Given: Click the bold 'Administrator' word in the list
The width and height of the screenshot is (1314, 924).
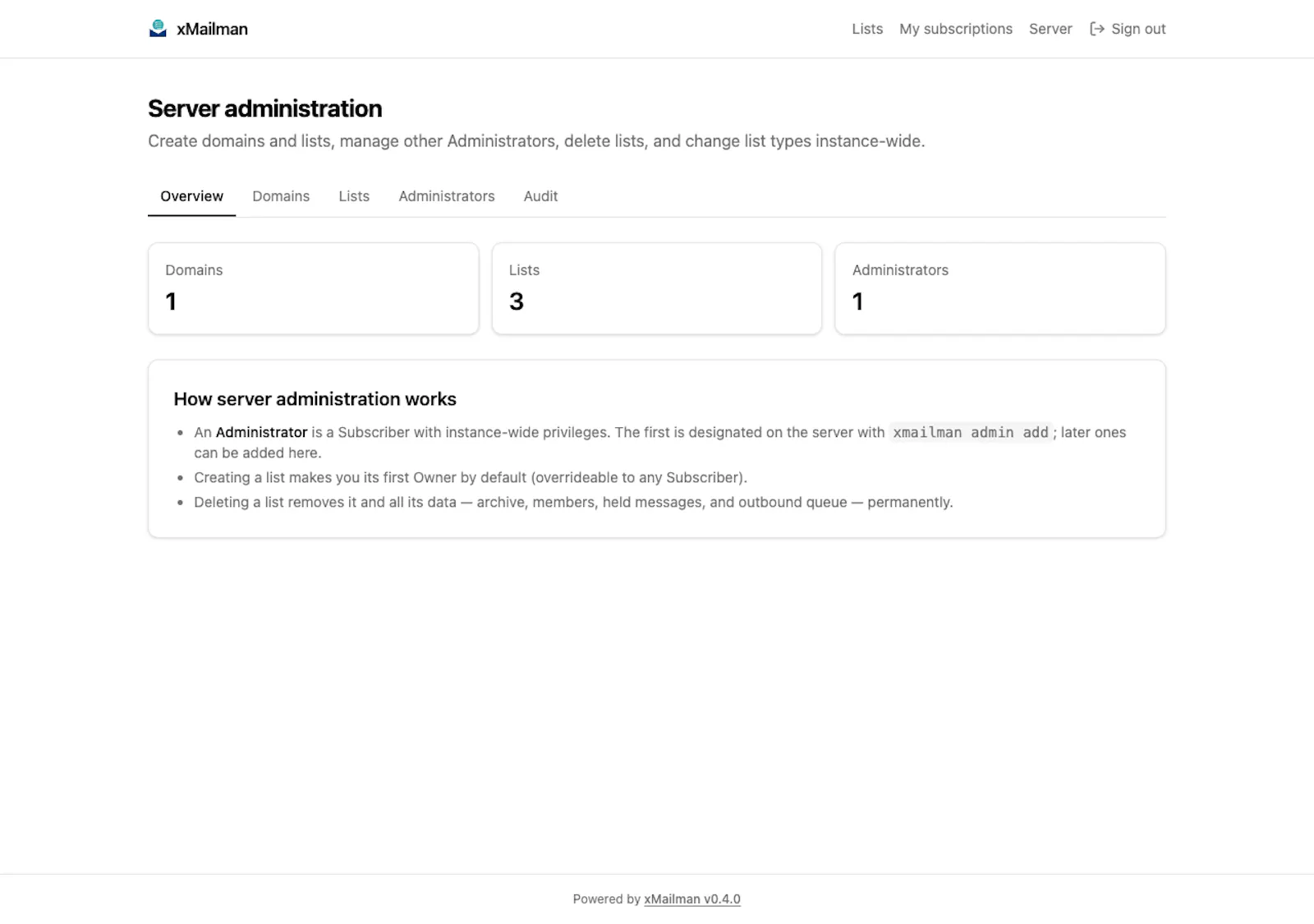Looking at the screenshot, I should click(x=261, y=432).
